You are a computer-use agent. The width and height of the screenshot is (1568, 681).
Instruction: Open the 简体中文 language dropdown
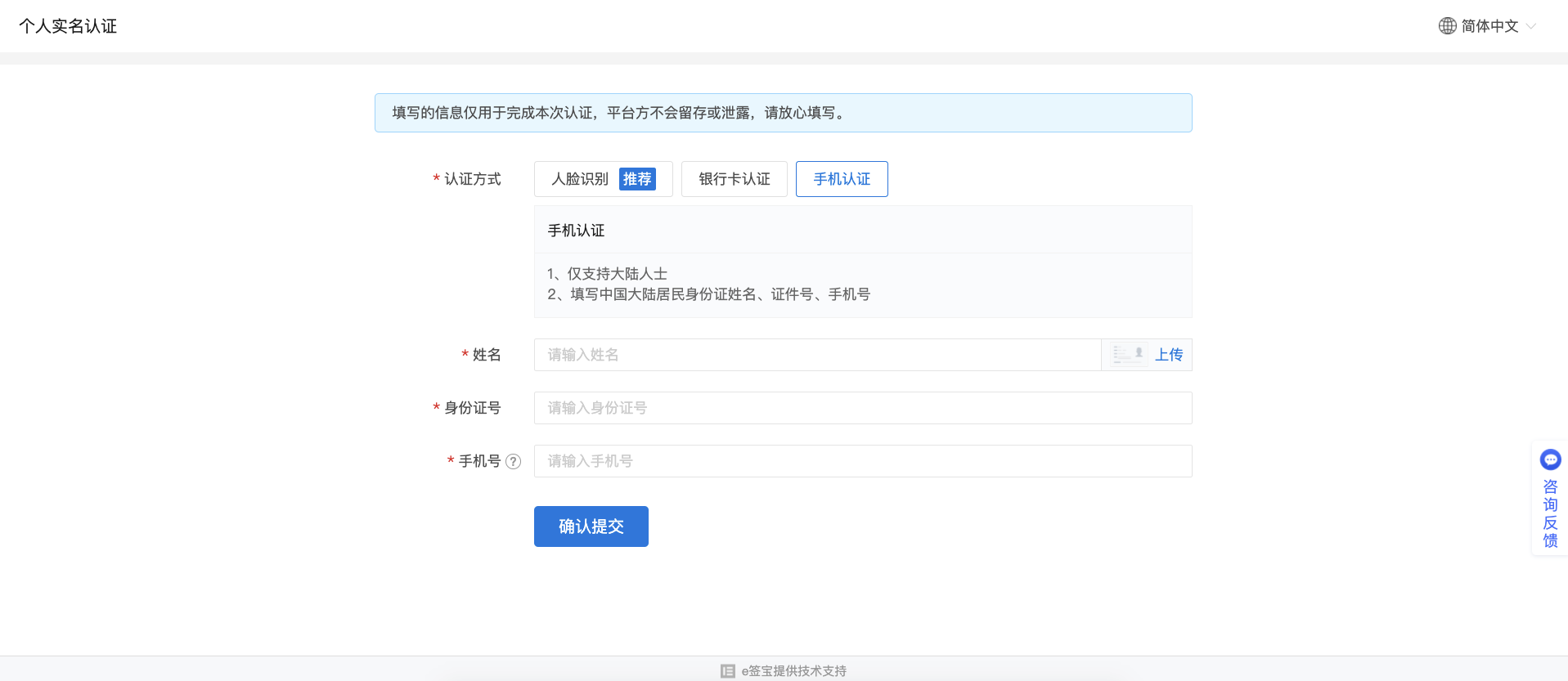click(1489, 26)
